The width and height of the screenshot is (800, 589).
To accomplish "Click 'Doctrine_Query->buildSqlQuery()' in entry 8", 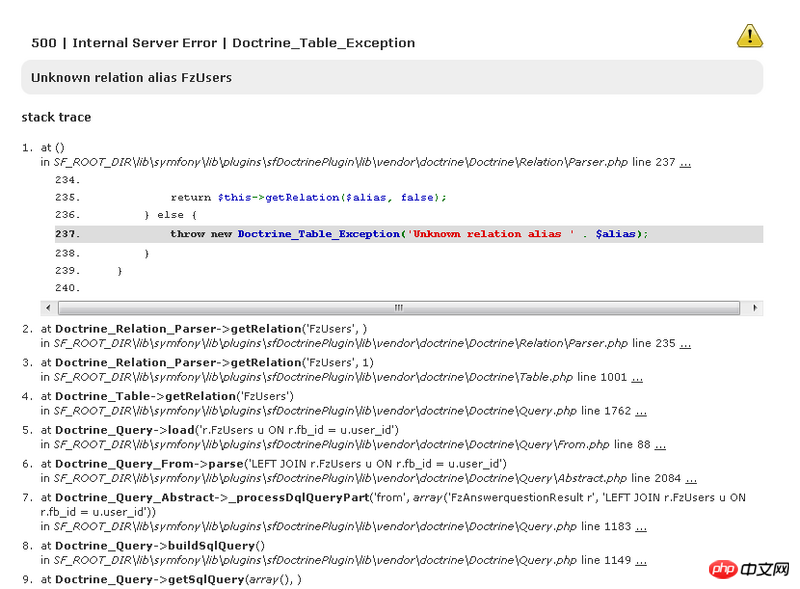I will (160, 546).
